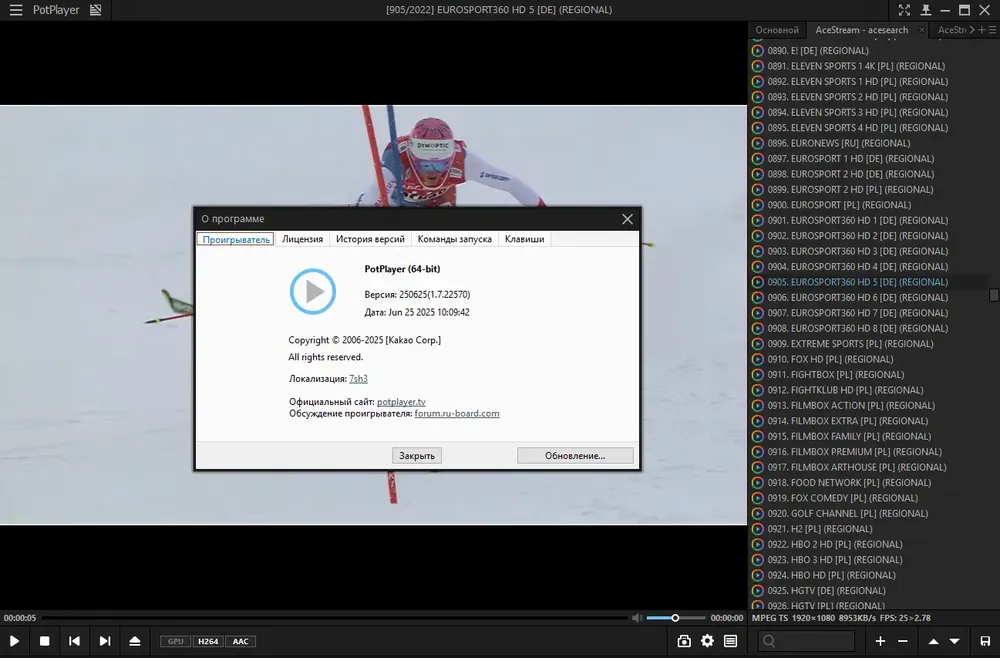Switch to the Лицензия tab
Image resolution: width=1000 pixels, height=658 pixels.
click(302, 239)
